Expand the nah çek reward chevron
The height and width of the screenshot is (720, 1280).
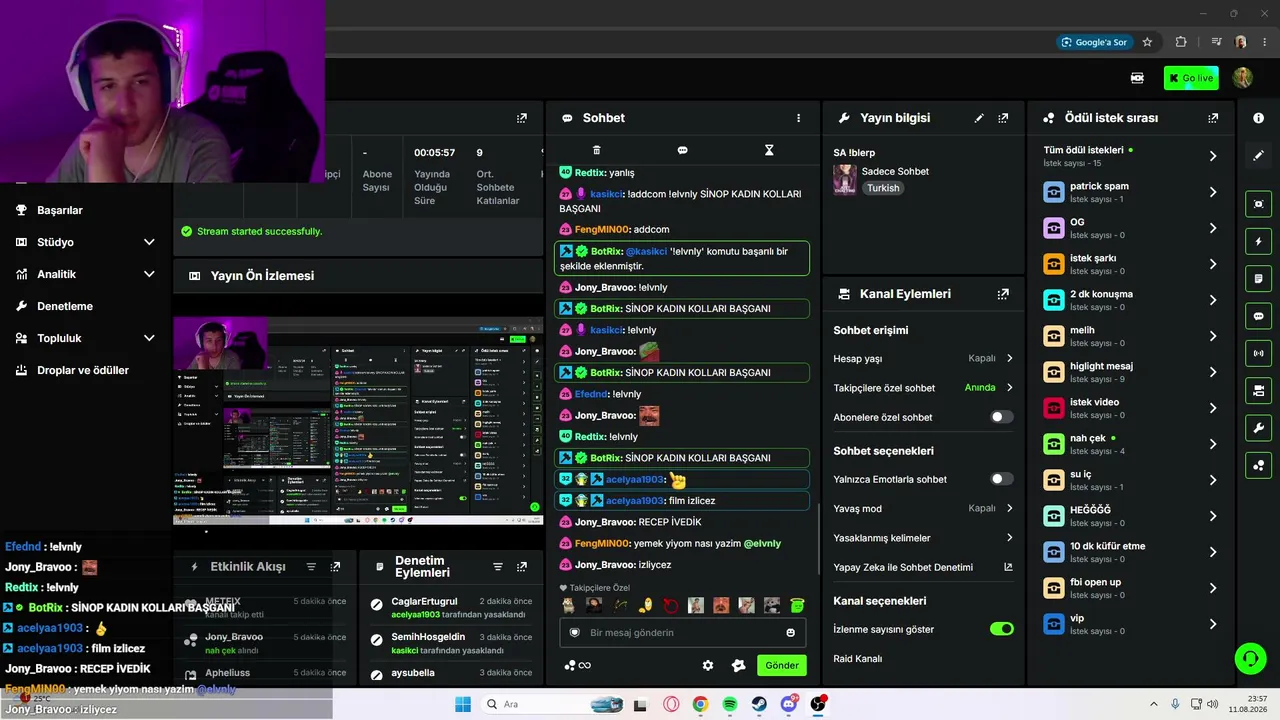1213,444
